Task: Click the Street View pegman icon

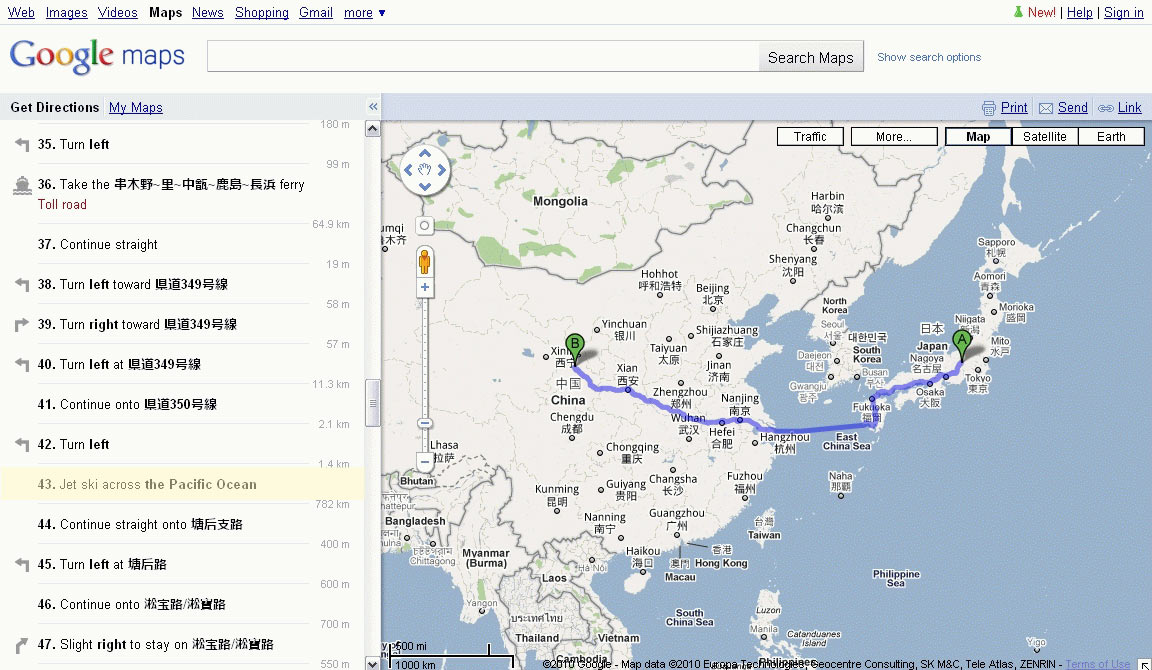Action: coord(425,260)
